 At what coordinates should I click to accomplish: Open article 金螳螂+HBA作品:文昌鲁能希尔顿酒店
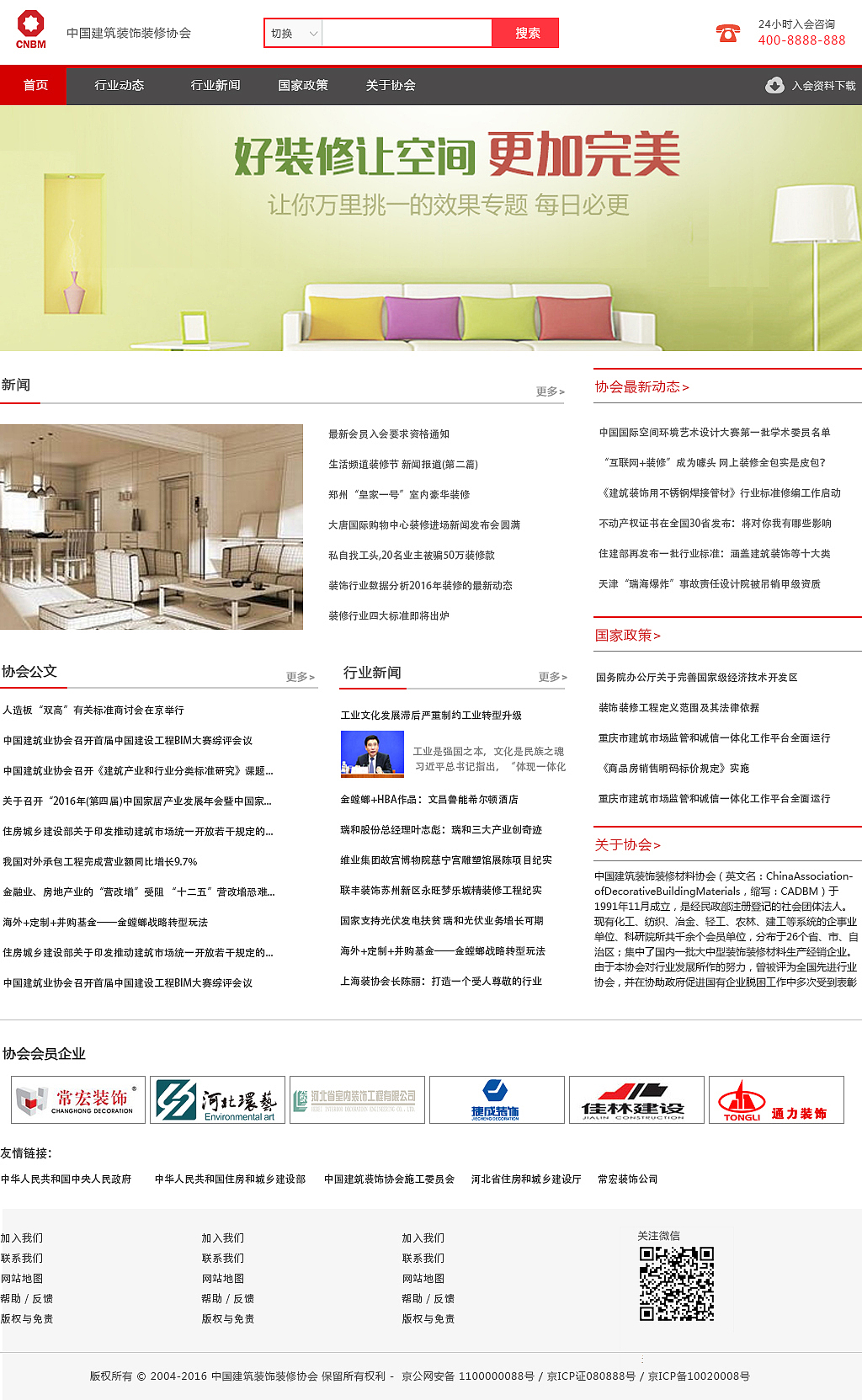pos(429,800)
